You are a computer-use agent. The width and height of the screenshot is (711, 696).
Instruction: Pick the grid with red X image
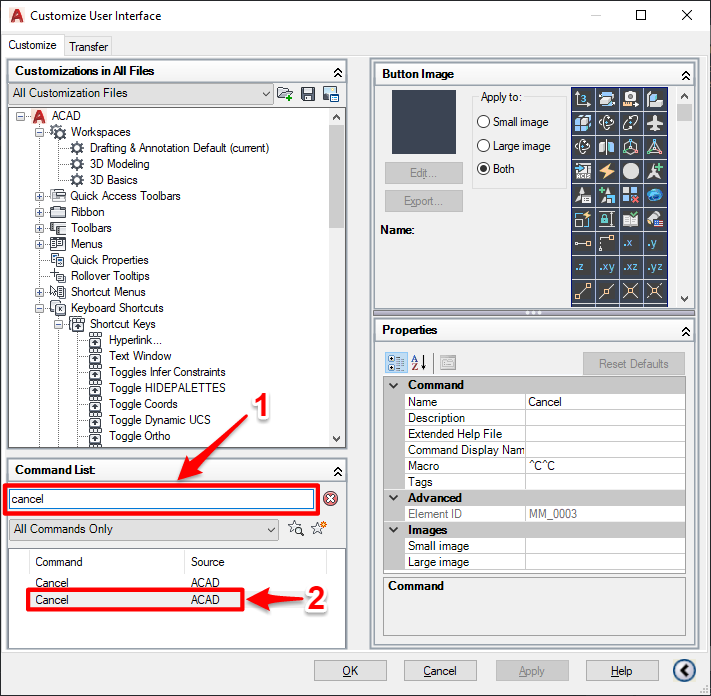point(631,195)
